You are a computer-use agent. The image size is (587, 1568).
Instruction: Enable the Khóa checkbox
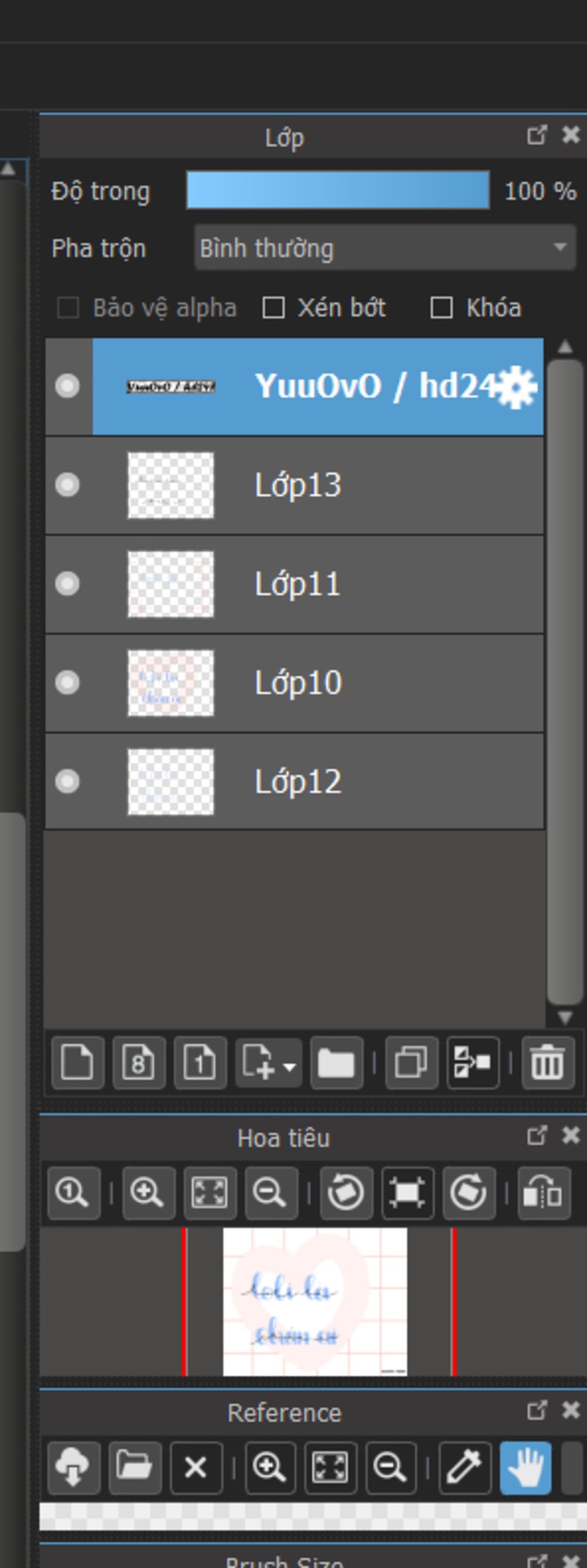(441, 308)
